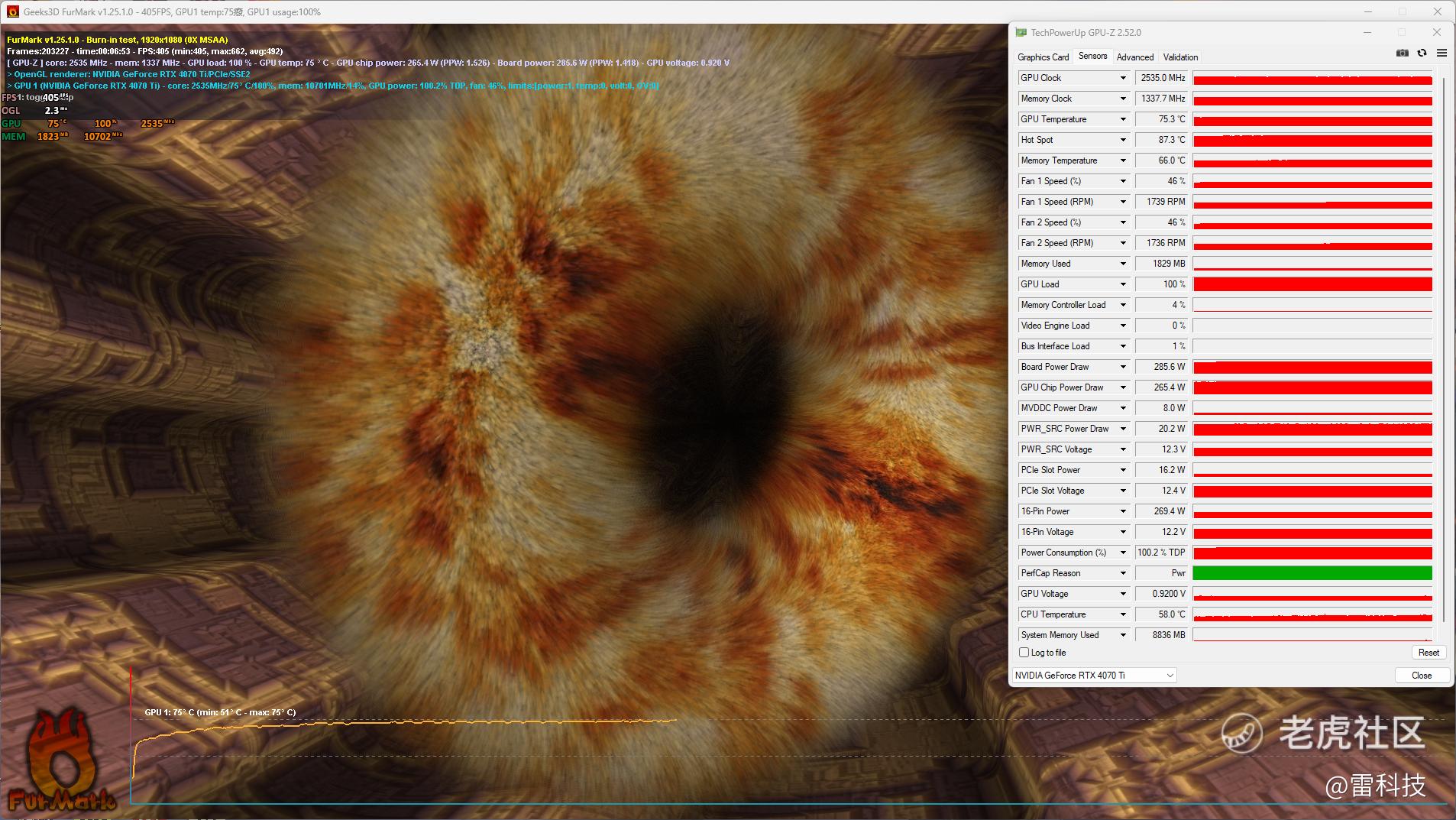1456x820 pixels.
Task: Click the GPU Load sensor graph
Action: pos(1312,284)
